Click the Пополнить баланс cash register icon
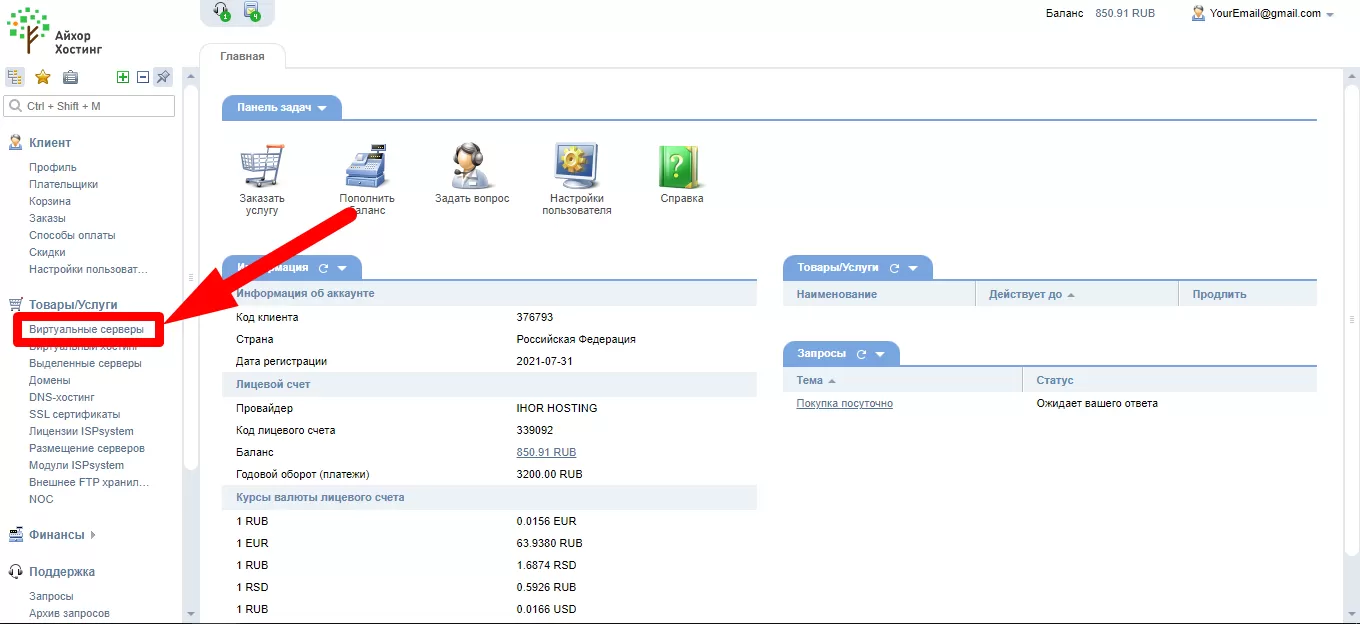 click(366, 166)
